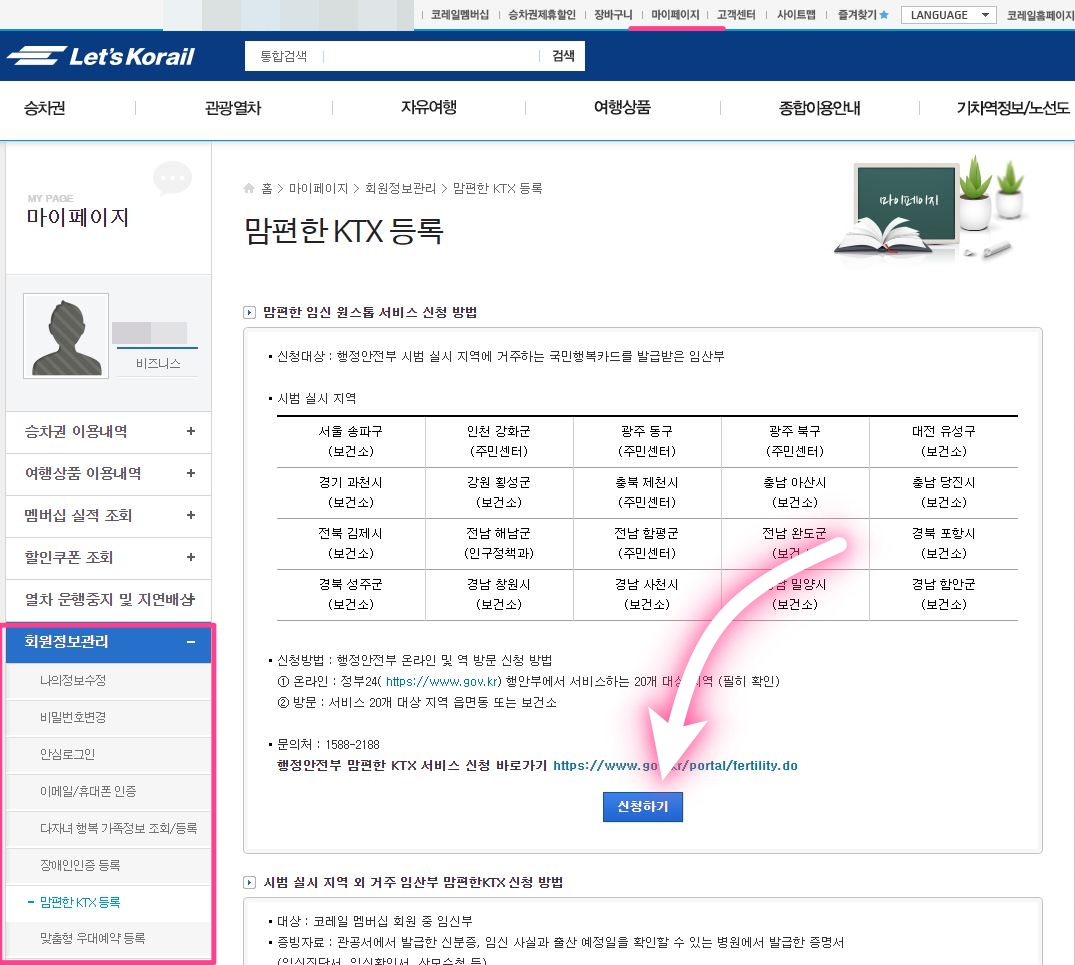
Task: Open the 코레일홈페이지 top link
Action: coord(1040,14)
